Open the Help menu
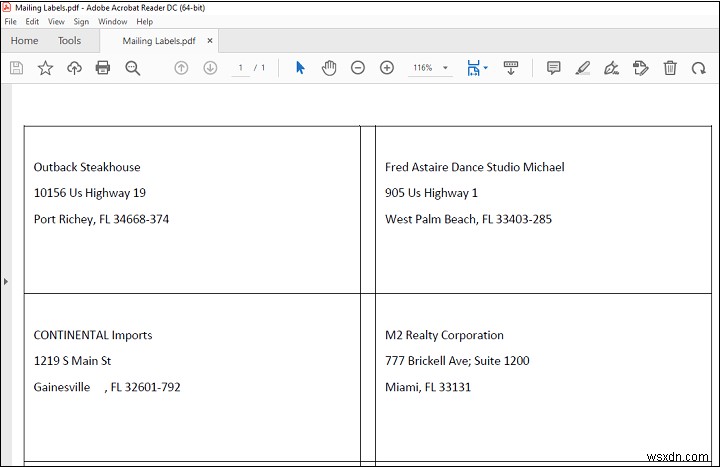The width and height of the screenshot is (720, 467). pyautogui.click(x=145, y=22)
